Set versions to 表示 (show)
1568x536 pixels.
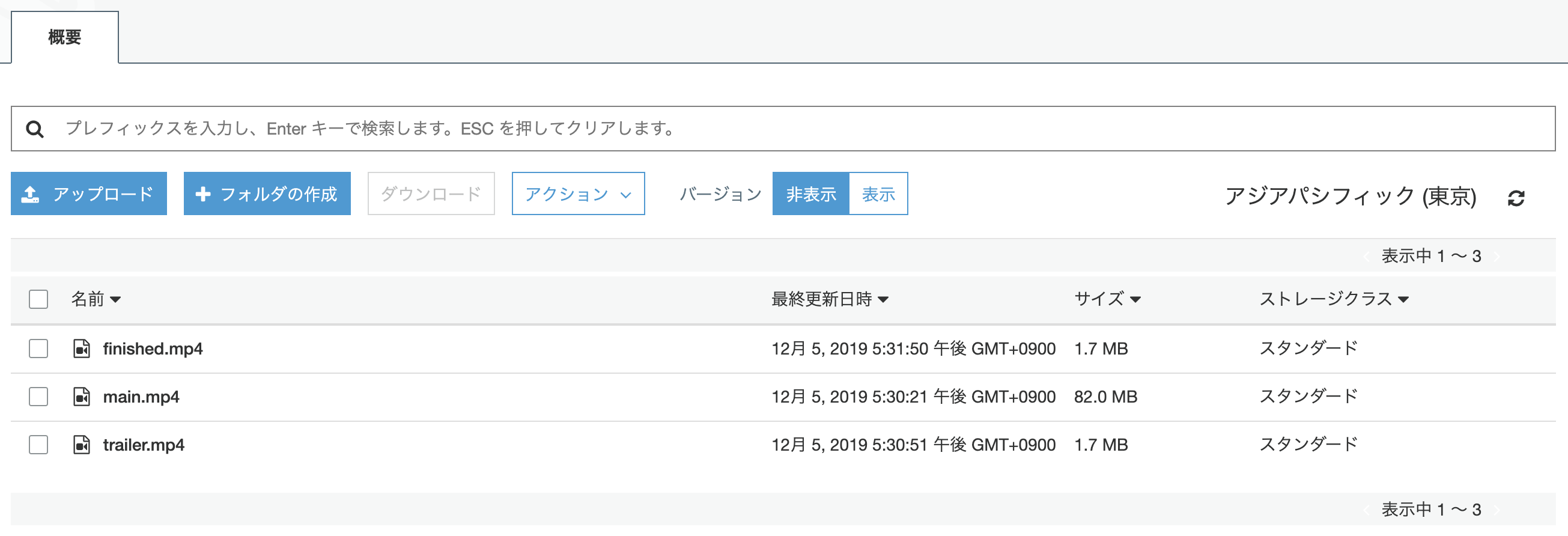point(878,193)
